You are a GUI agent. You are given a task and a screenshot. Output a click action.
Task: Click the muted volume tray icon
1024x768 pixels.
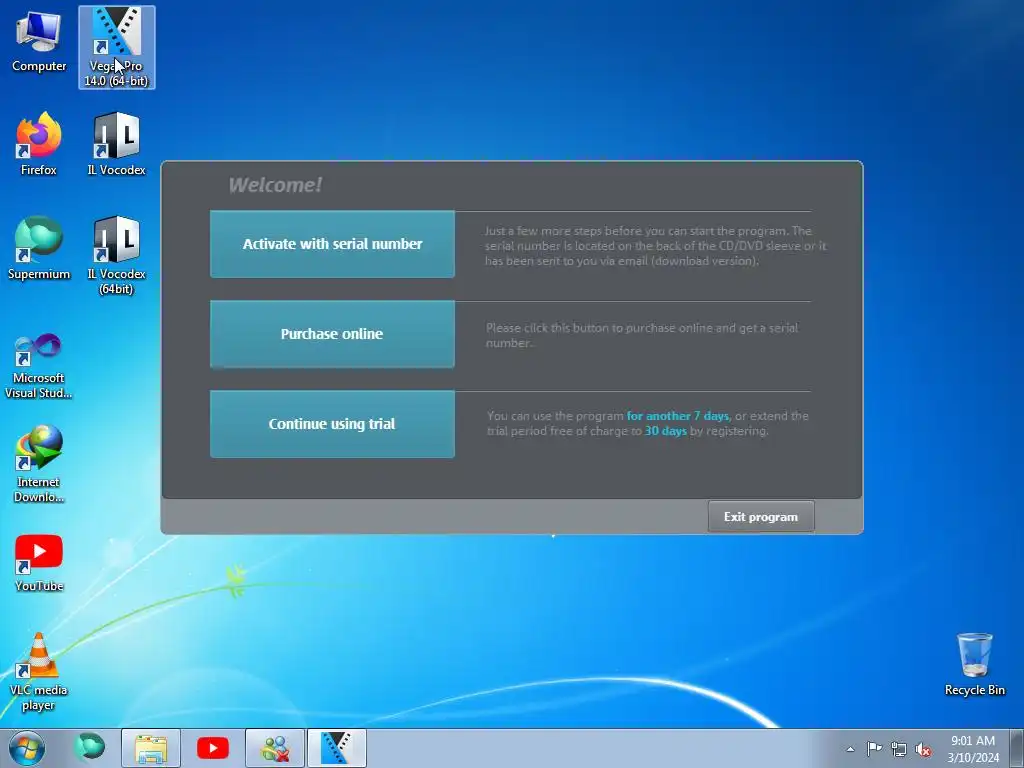(x=923, y=749)
